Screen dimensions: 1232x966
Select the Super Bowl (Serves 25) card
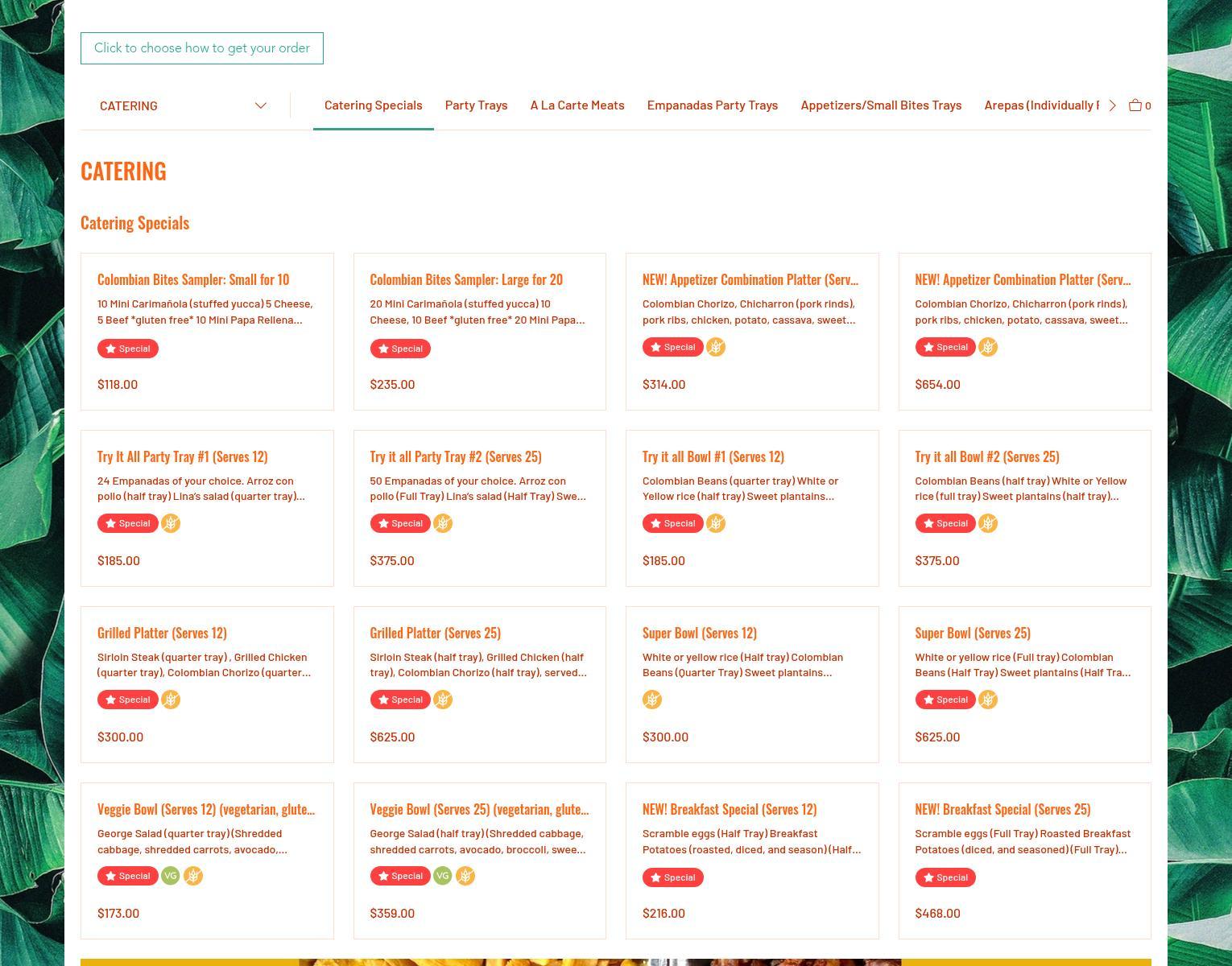point(972,634)
